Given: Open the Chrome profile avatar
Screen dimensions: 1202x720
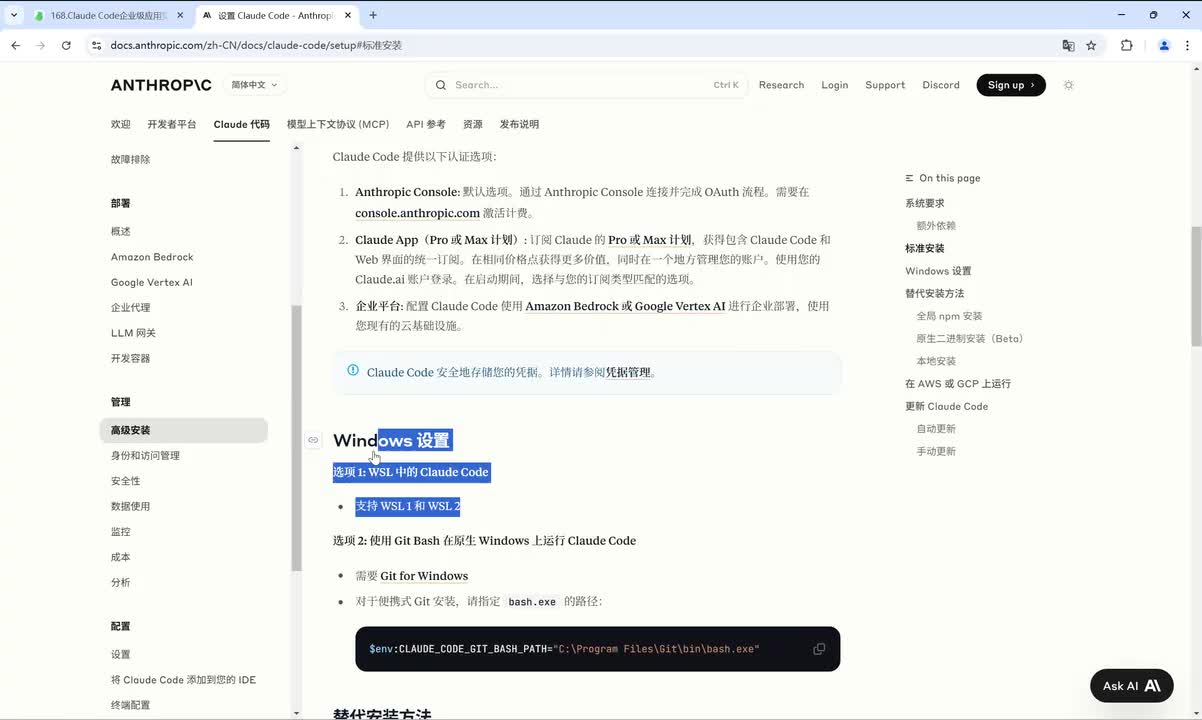Looking at the screenshot, I should tap(1164, 45).
